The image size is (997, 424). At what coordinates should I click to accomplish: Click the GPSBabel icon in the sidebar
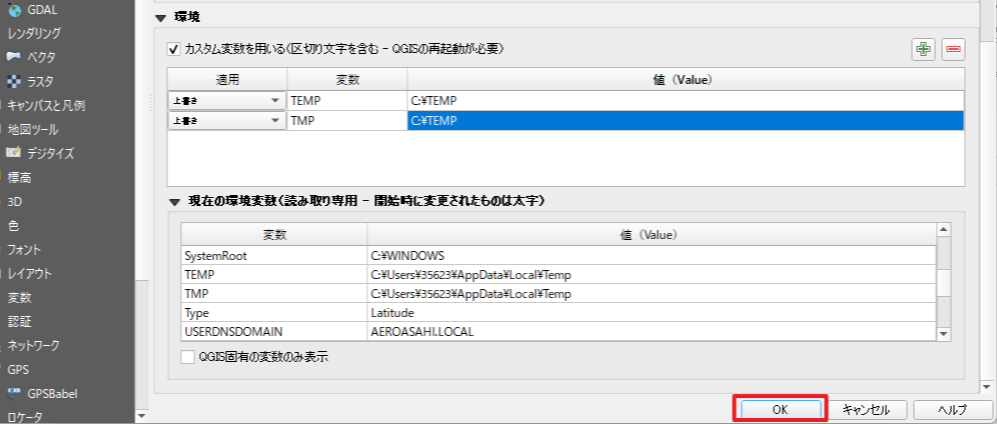tap(15, 393)
